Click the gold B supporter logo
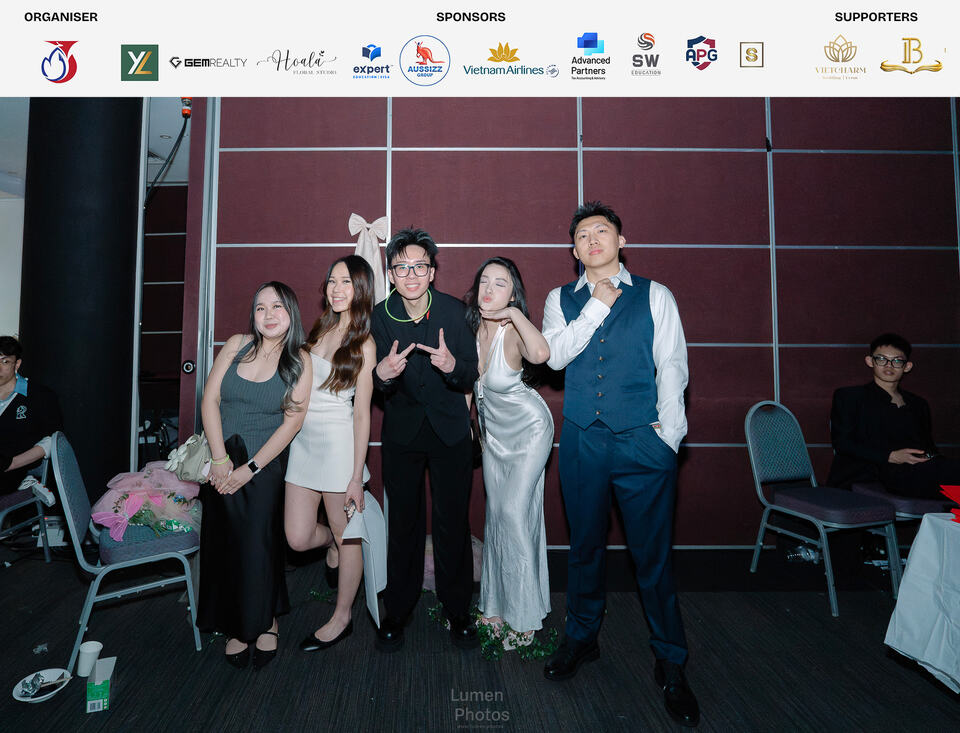 911,55
